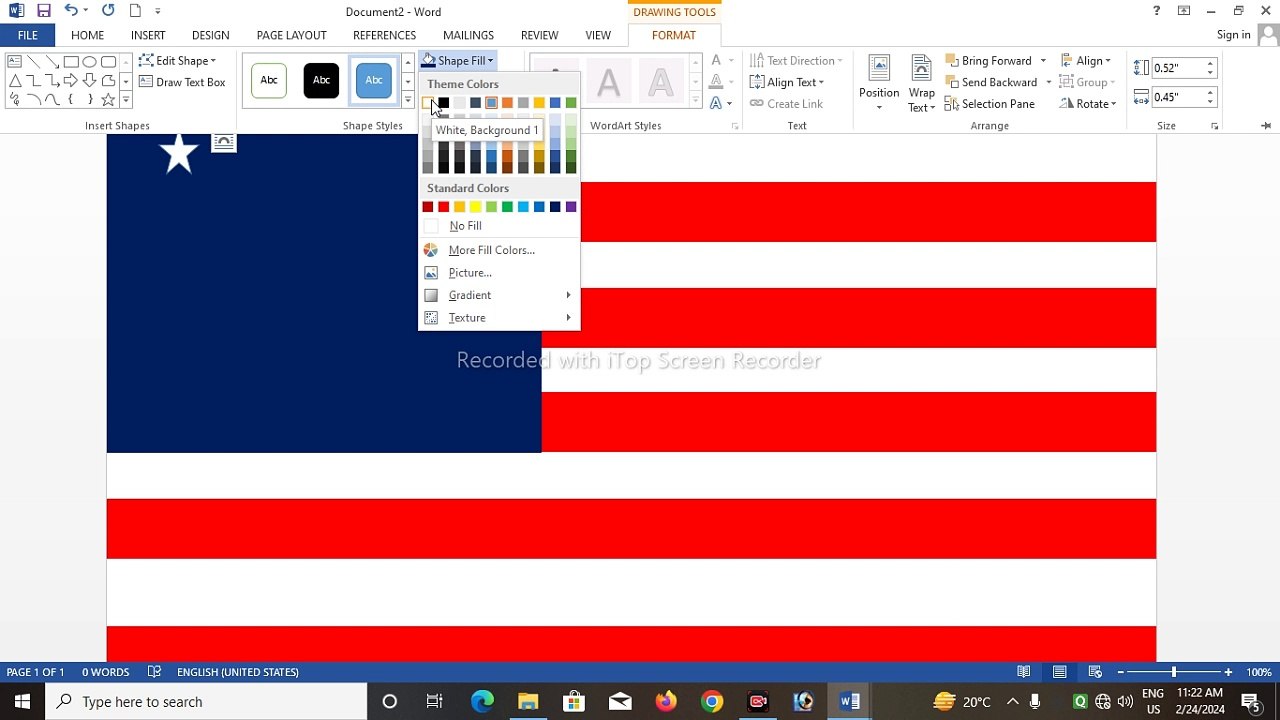Image resolution: width=1280 pixels, height=720 pixels.
Task: Expand the Shape Styles gallery with More arrow
Action: point(408,100)
